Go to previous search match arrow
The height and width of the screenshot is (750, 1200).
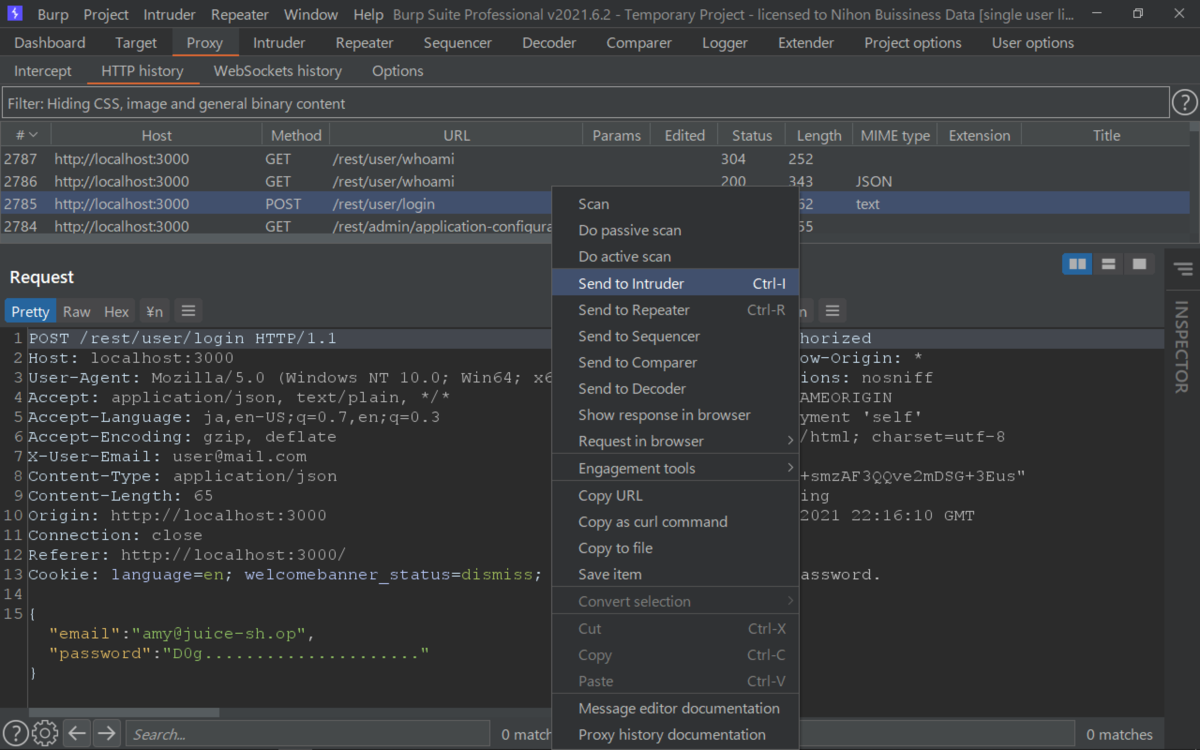[77, 733]
